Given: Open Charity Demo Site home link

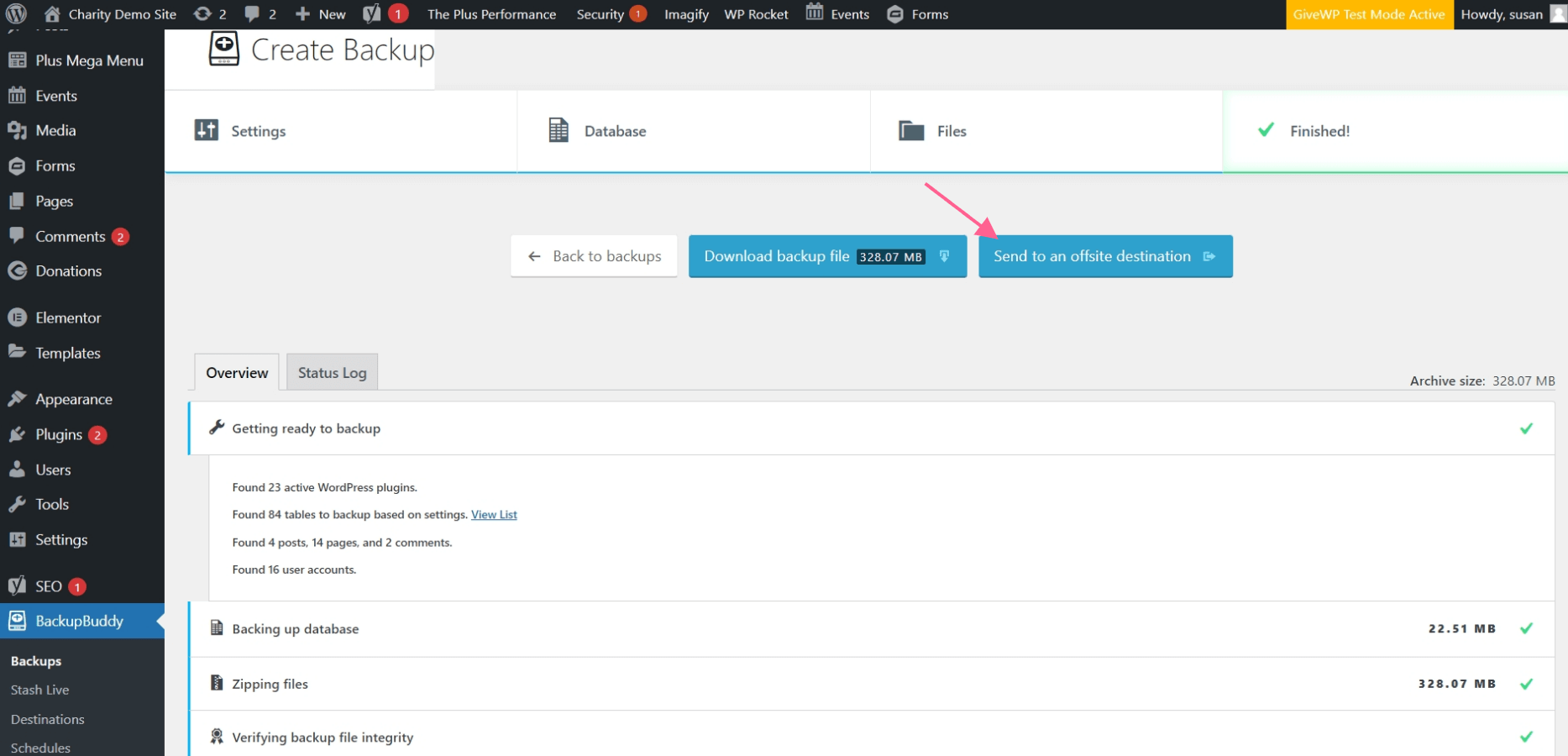Looking at the screenshot, I should coord(110,14).
